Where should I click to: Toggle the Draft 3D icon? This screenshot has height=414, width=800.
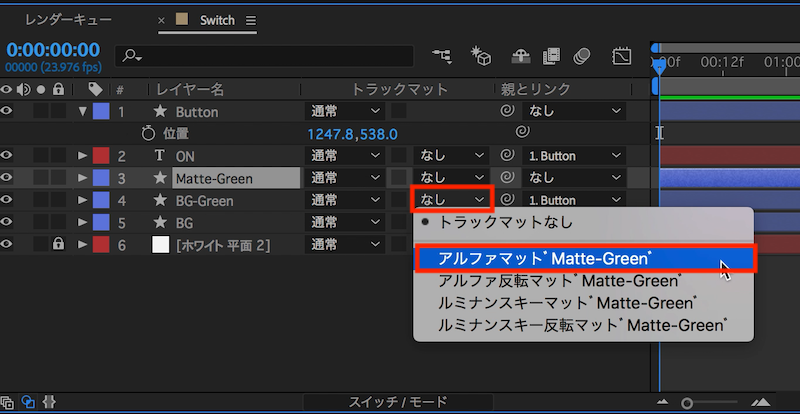(481, 56)
